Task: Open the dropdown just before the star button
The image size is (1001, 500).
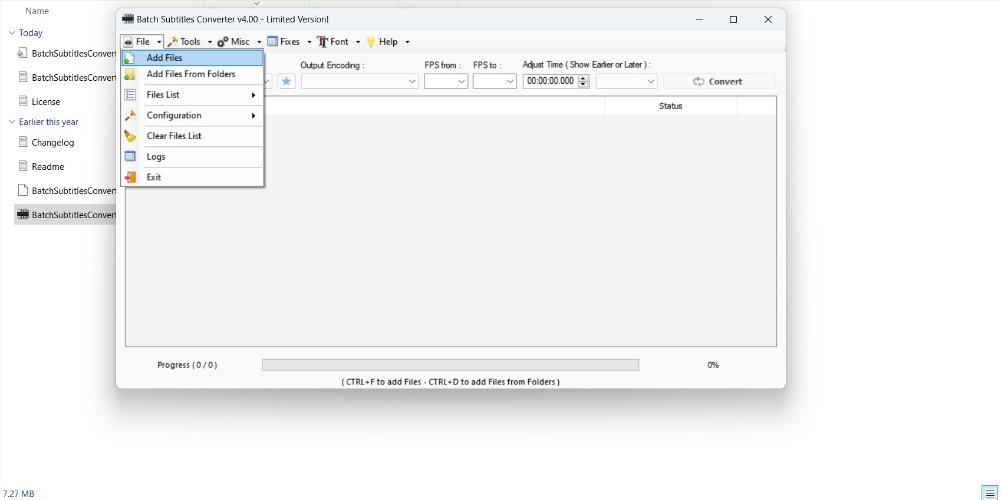Action: [267, 81]
